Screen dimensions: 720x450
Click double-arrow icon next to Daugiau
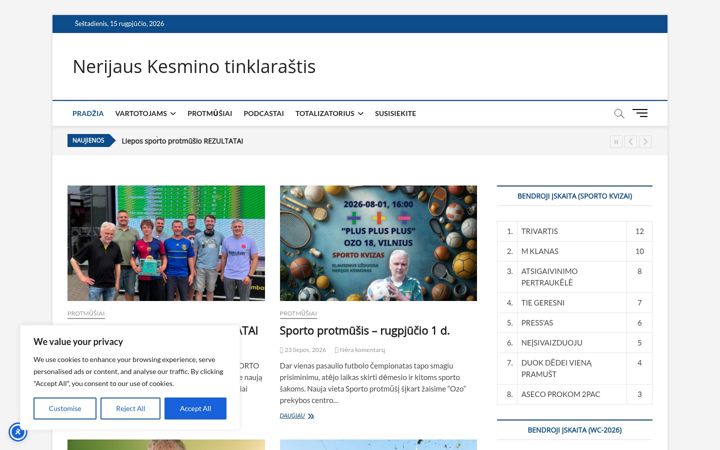(311, 416)
